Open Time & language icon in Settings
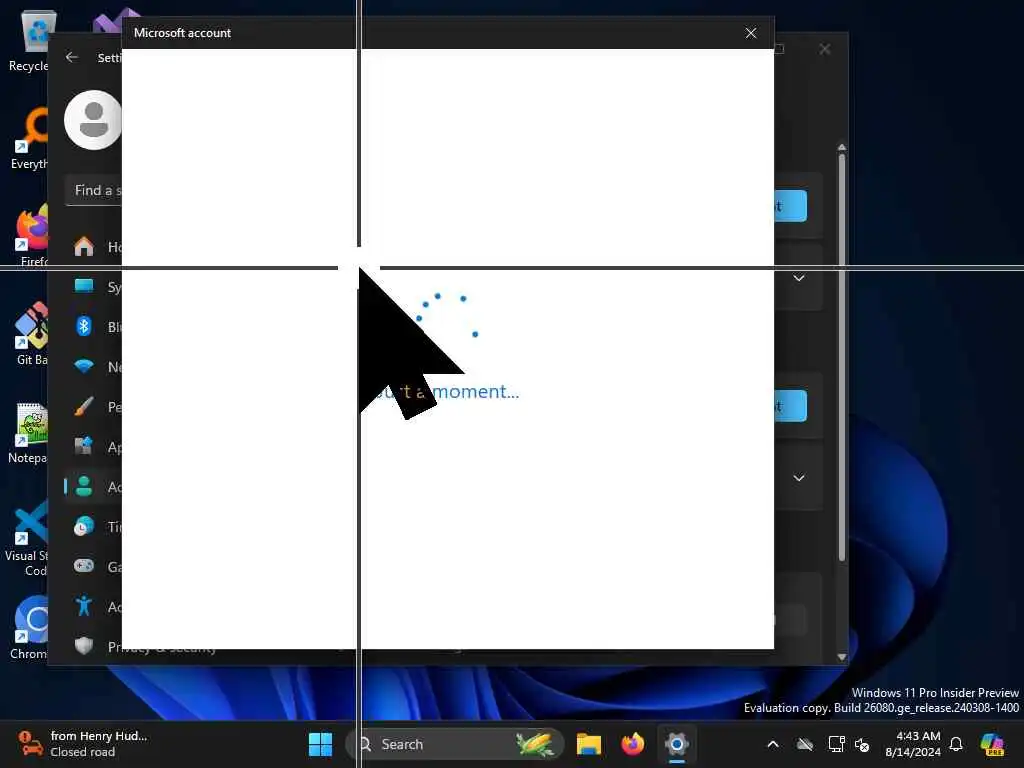The image size is (1024, 768). point(84,526)
